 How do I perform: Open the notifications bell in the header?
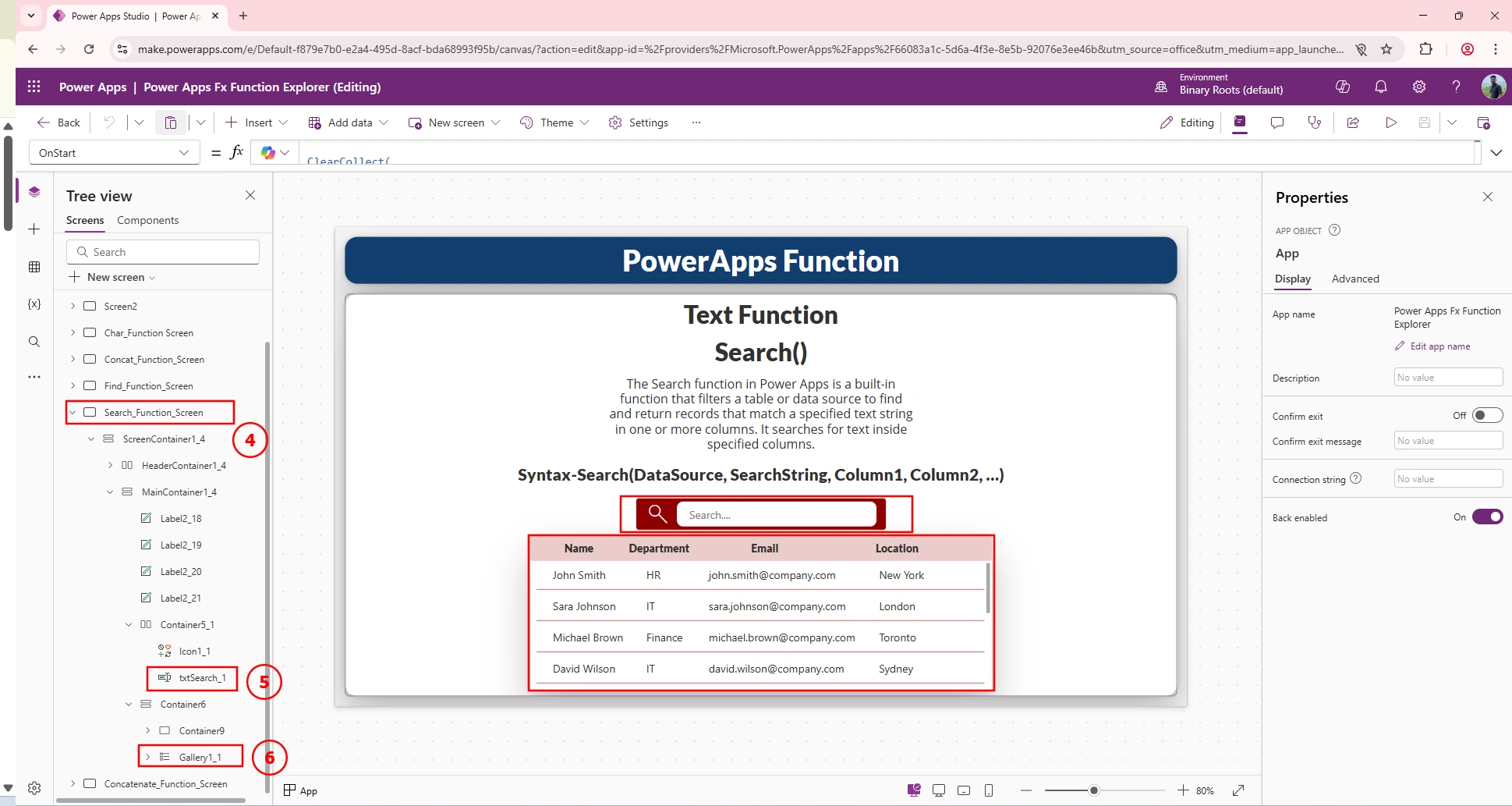tap(1381, 87)
